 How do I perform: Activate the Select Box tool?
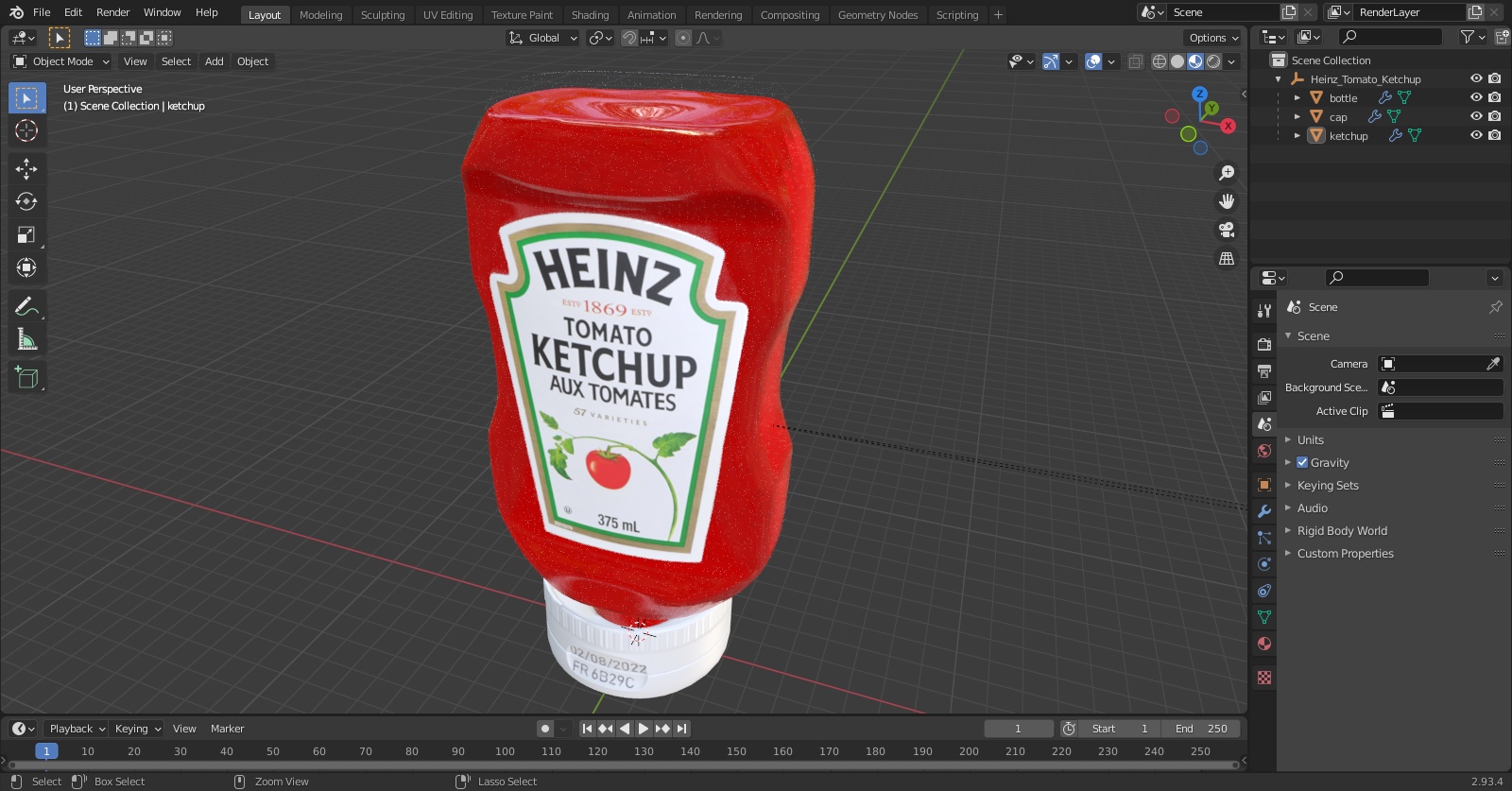click(x=26, y=97)
